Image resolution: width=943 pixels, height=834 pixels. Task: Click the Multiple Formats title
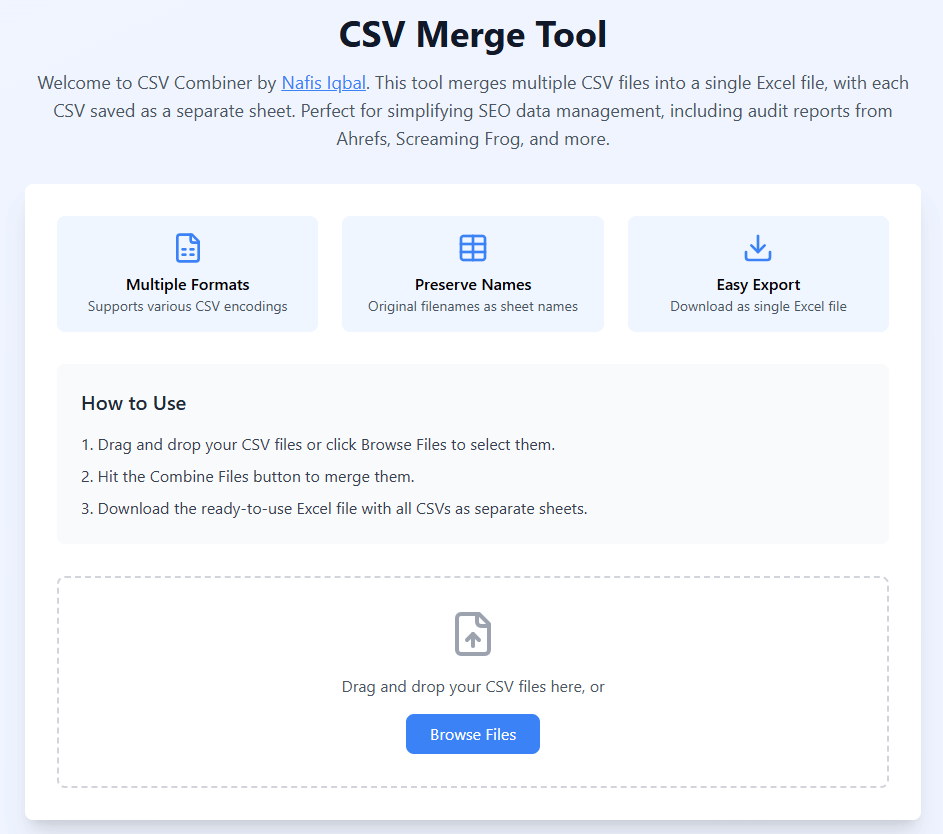pos(188,284)
